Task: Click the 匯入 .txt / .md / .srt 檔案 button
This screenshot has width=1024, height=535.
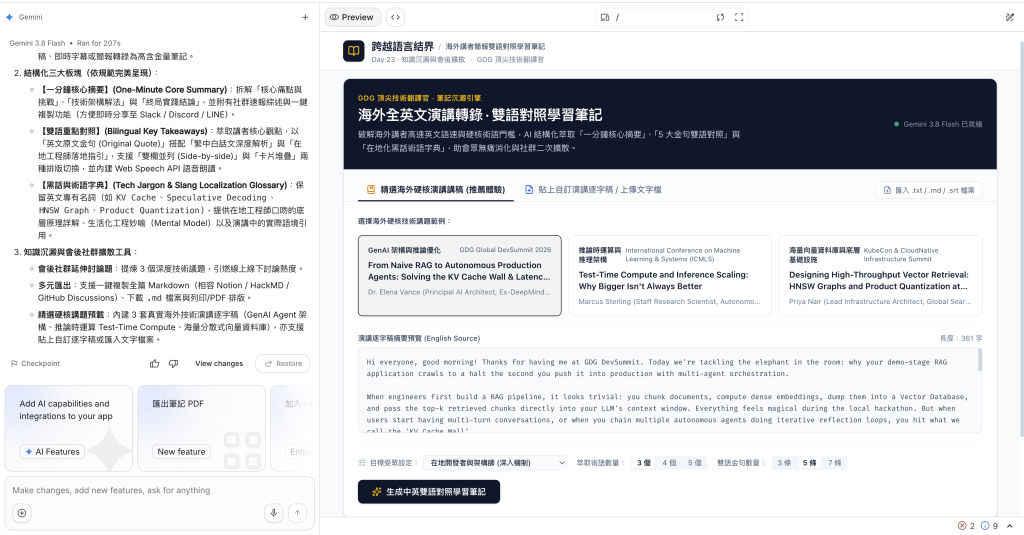Action: tap(929, 190)
